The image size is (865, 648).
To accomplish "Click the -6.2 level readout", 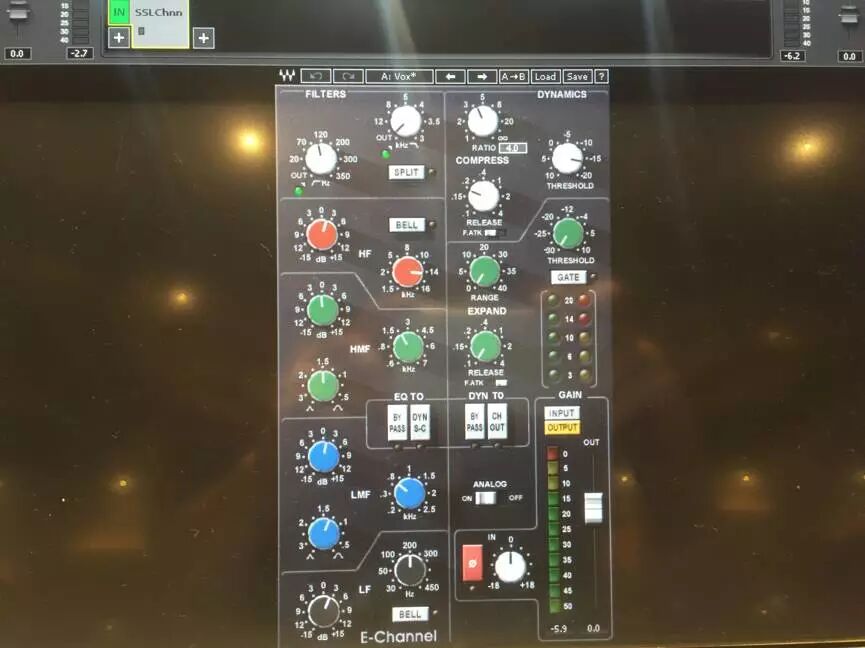I will (793, 56).
